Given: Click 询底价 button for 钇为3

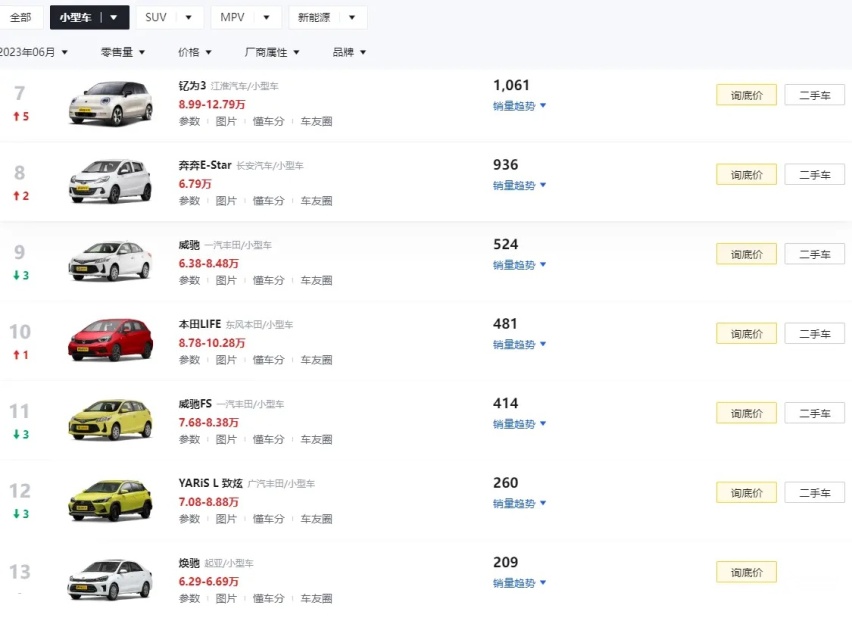Looking at the screenshot, I should (x=746, y=95).
